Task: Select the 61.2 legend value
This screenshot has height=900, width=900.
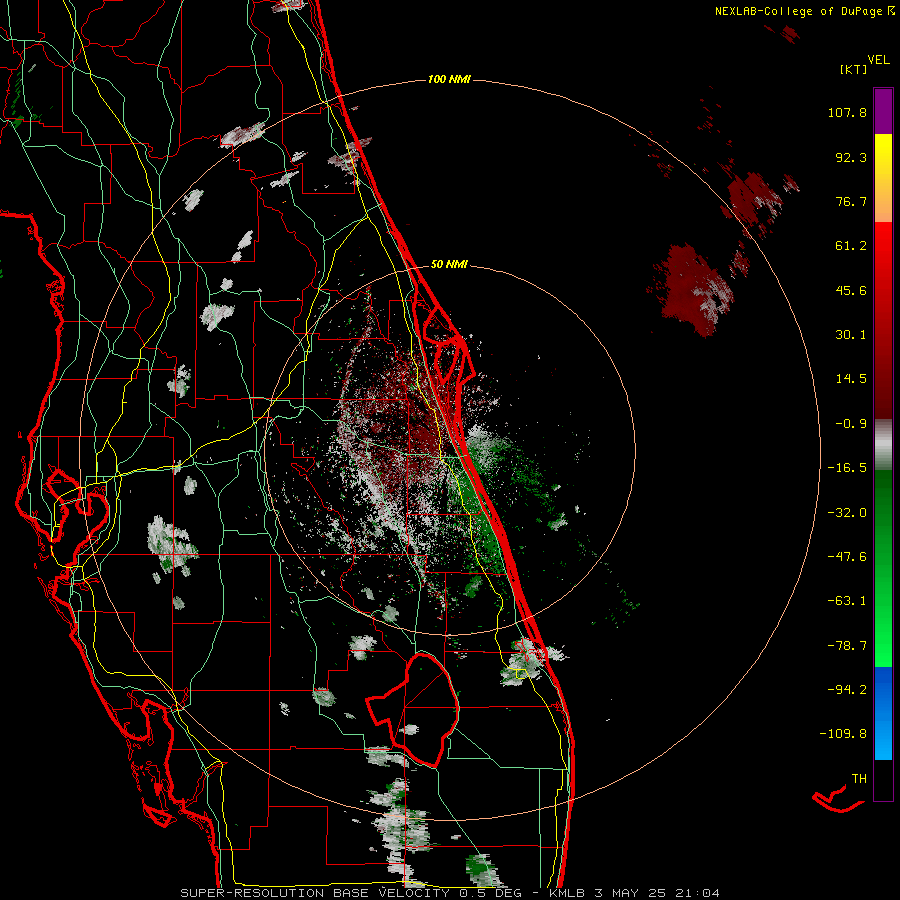Action: coord(851,246)
